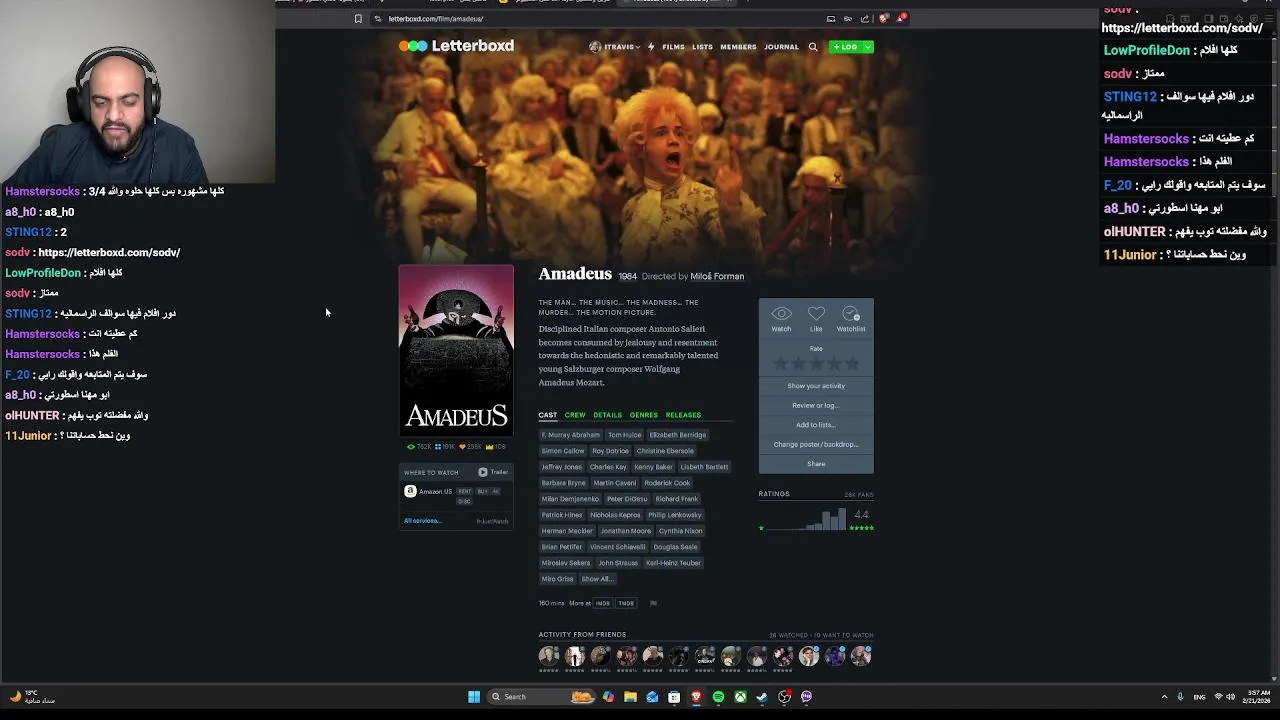Image resolution: width=1280 pixels, height=720 pixels.
Task: Switch to the DETAILS tab
Action: [x=607, y=415]
